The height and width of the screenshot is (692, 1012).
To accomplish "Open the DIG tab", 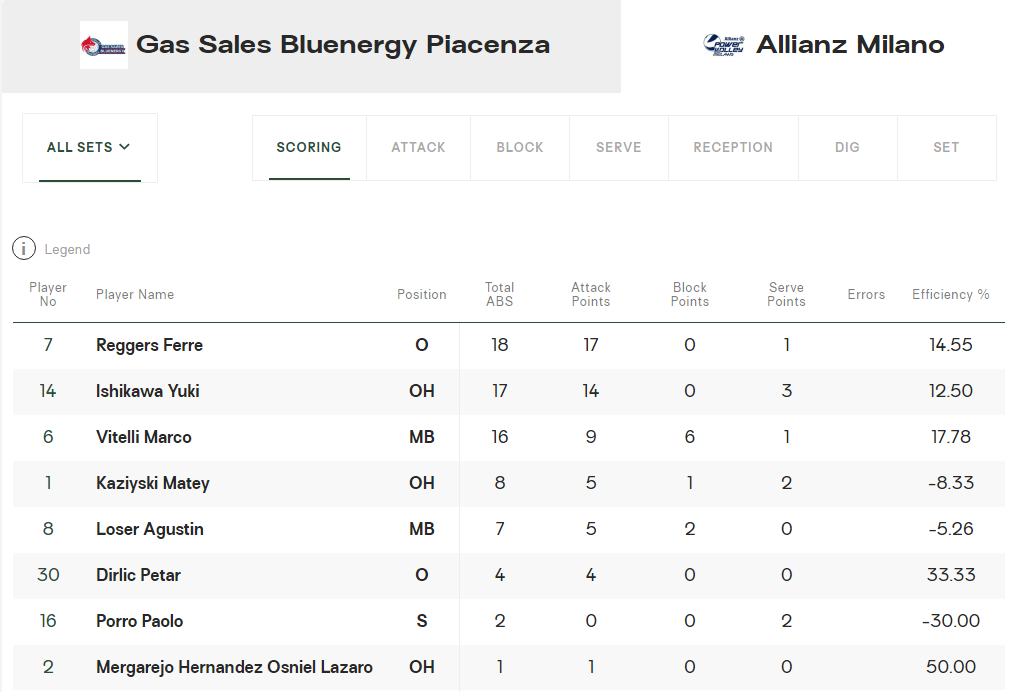I will click(x=847, y=148).
